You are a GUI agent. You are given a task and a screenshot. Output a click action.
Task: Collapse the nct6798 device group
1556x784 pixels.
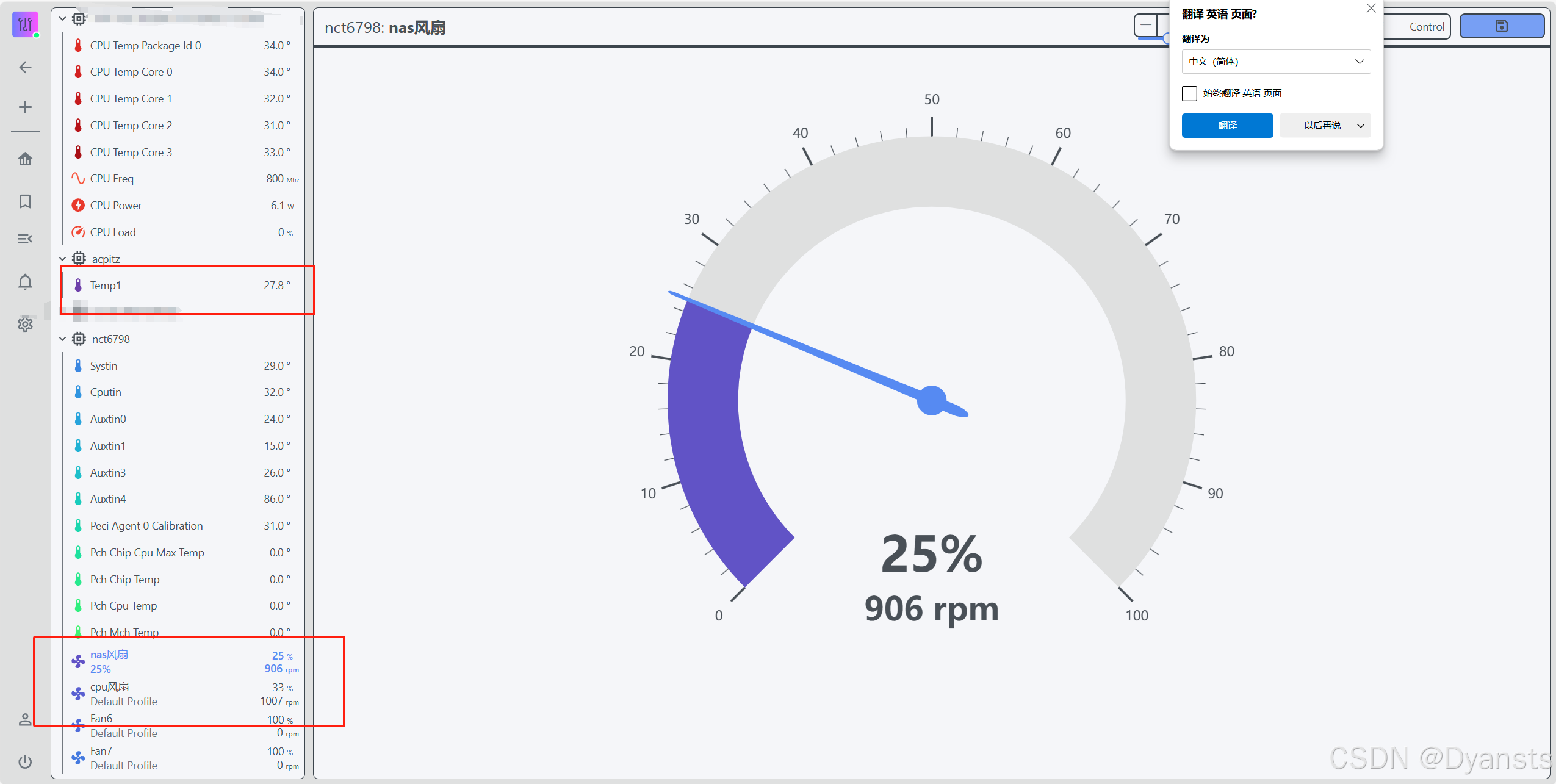62,339
